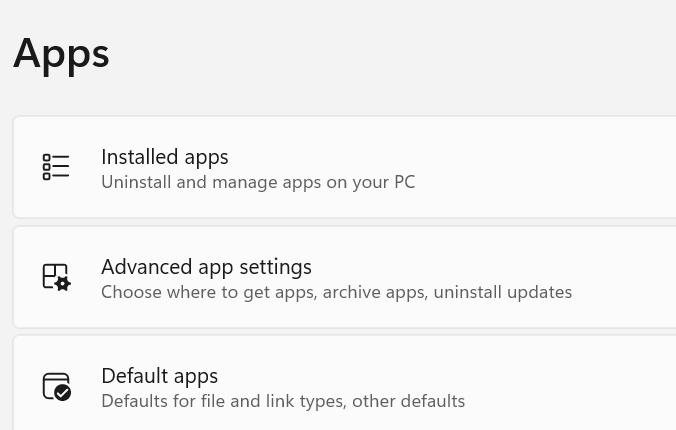Image resolution: width=676 pixels, height=430 pixels.
Task: Click the Apps page heading
Action: point(61,52)
